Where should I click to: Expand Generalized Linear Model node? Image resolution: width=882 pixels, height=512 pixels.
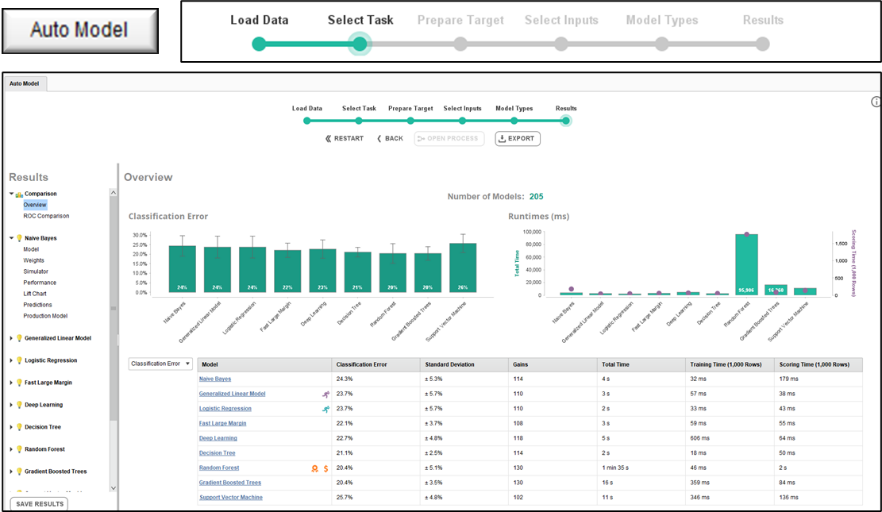pyautogui.click(x=11, y=338)
